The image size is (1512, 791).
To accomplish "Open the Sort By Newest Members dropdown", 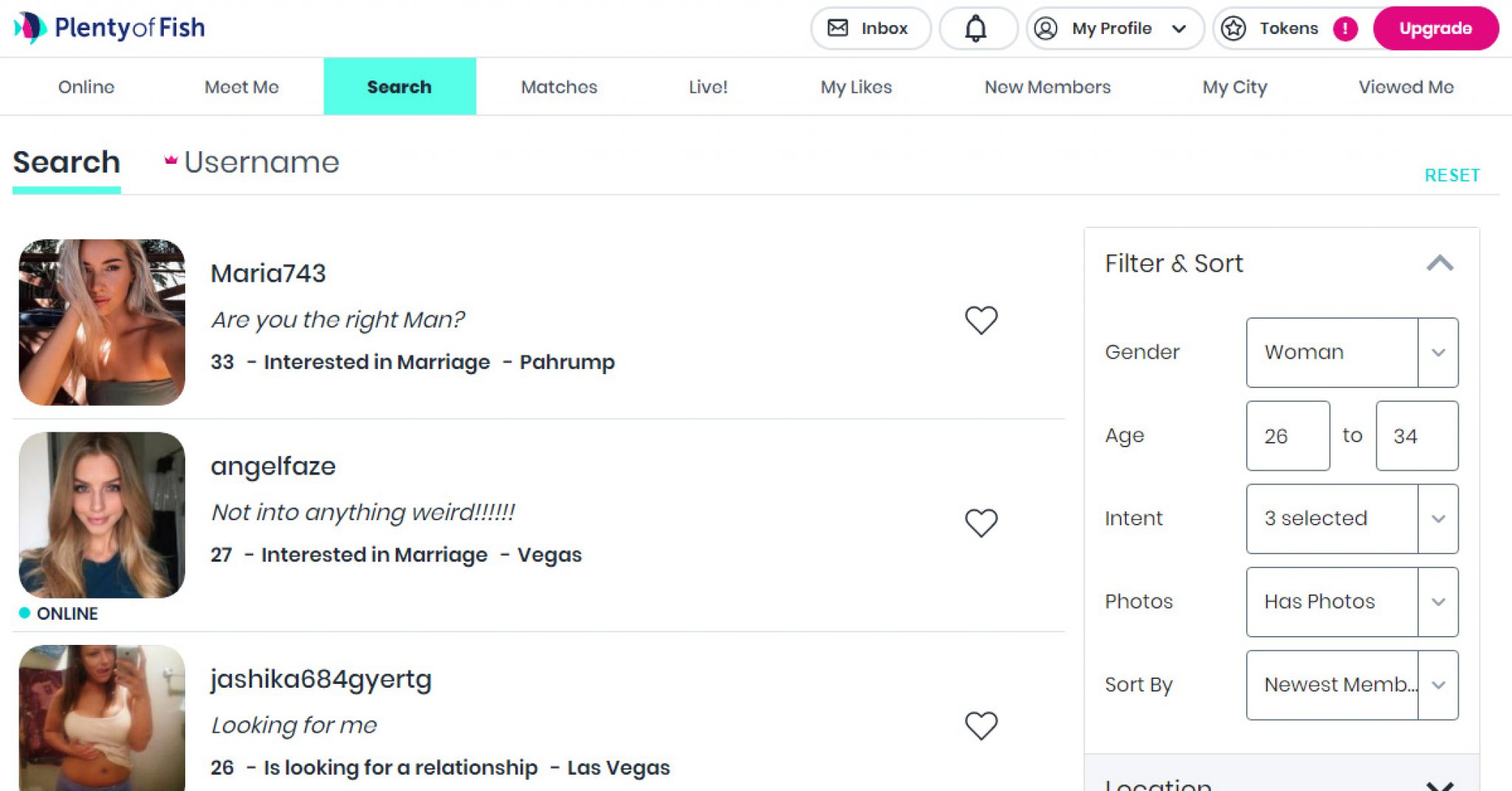I will point(1351,684).
